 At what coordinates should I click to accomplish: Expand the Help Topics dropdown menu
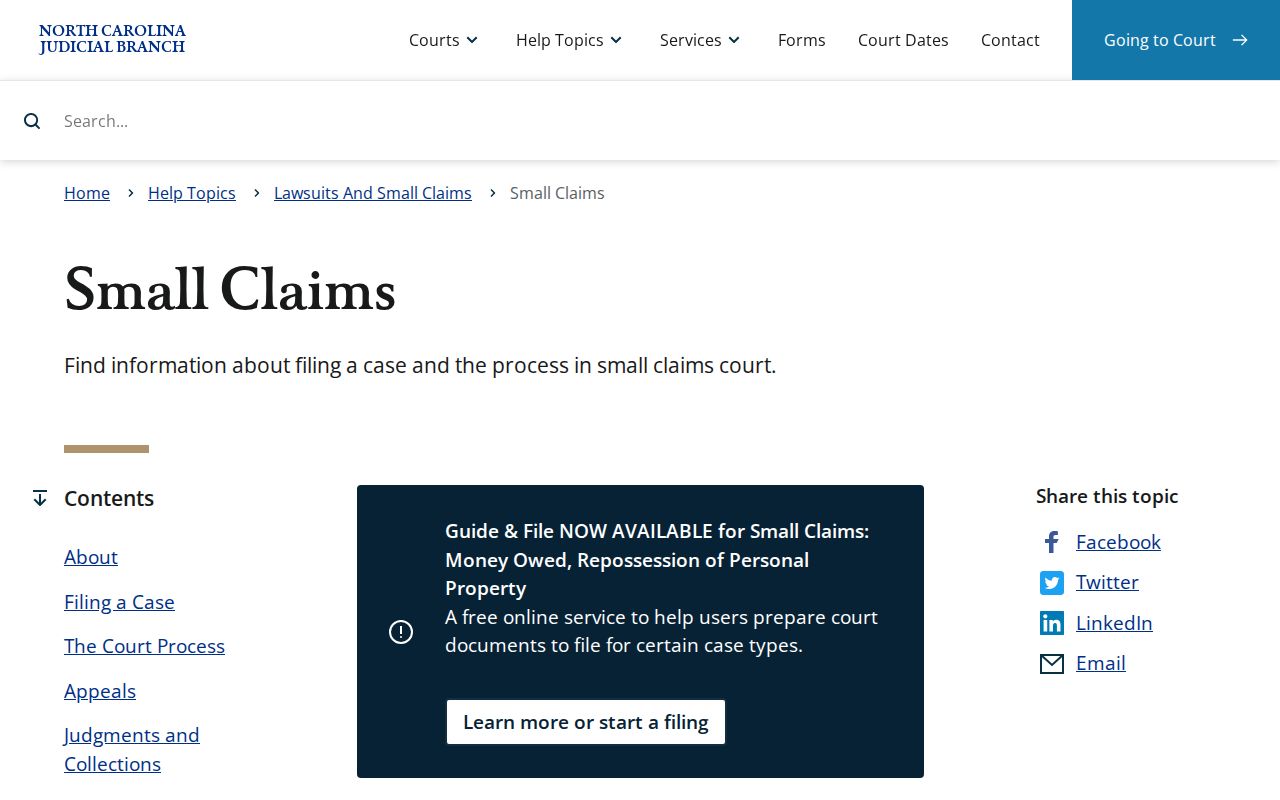coord(569,40)
